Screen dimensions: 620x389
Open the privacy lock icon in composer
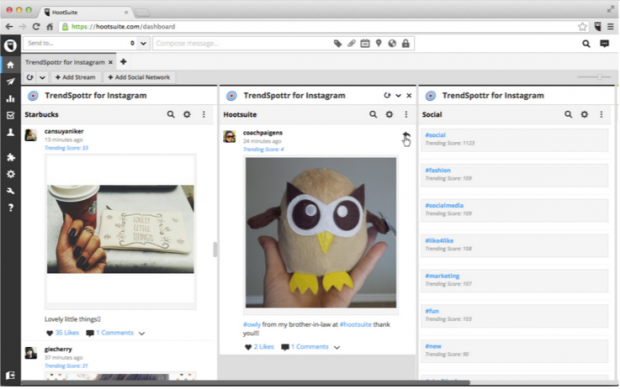(406, 43)
